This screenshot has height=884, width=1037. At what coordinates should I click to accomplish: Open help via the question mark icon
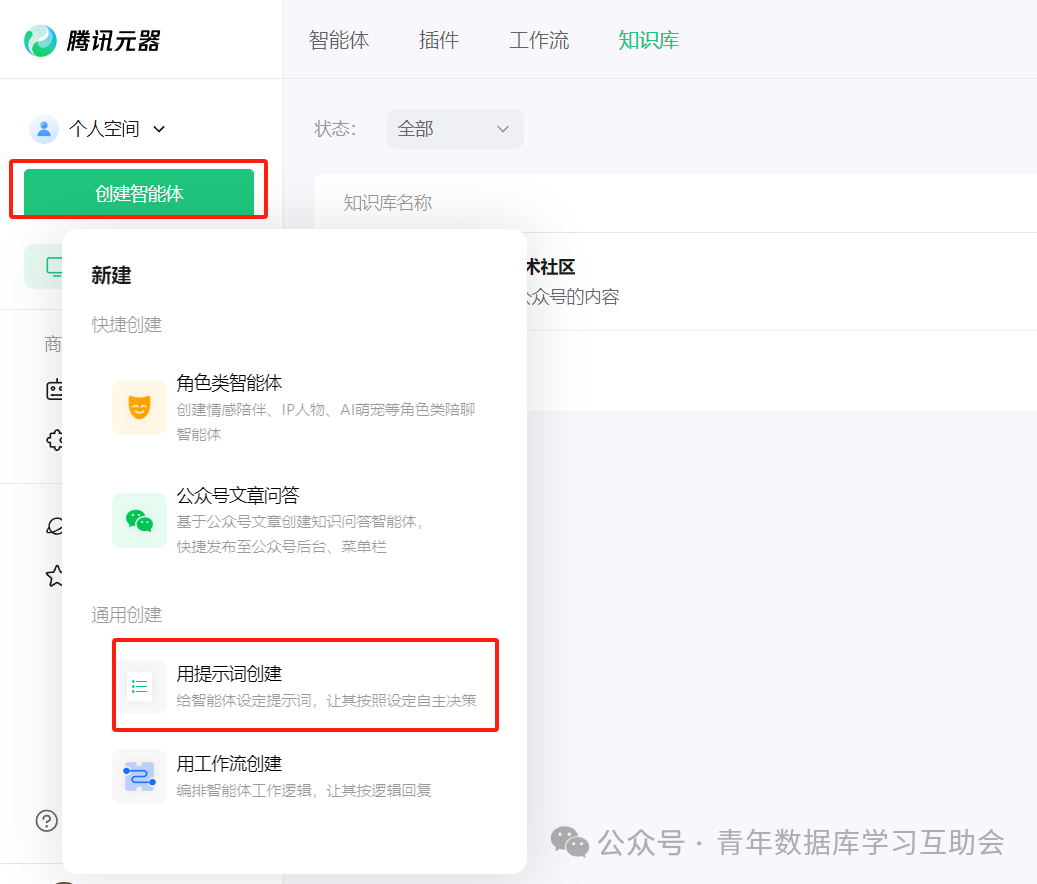(x=46, y=821)
